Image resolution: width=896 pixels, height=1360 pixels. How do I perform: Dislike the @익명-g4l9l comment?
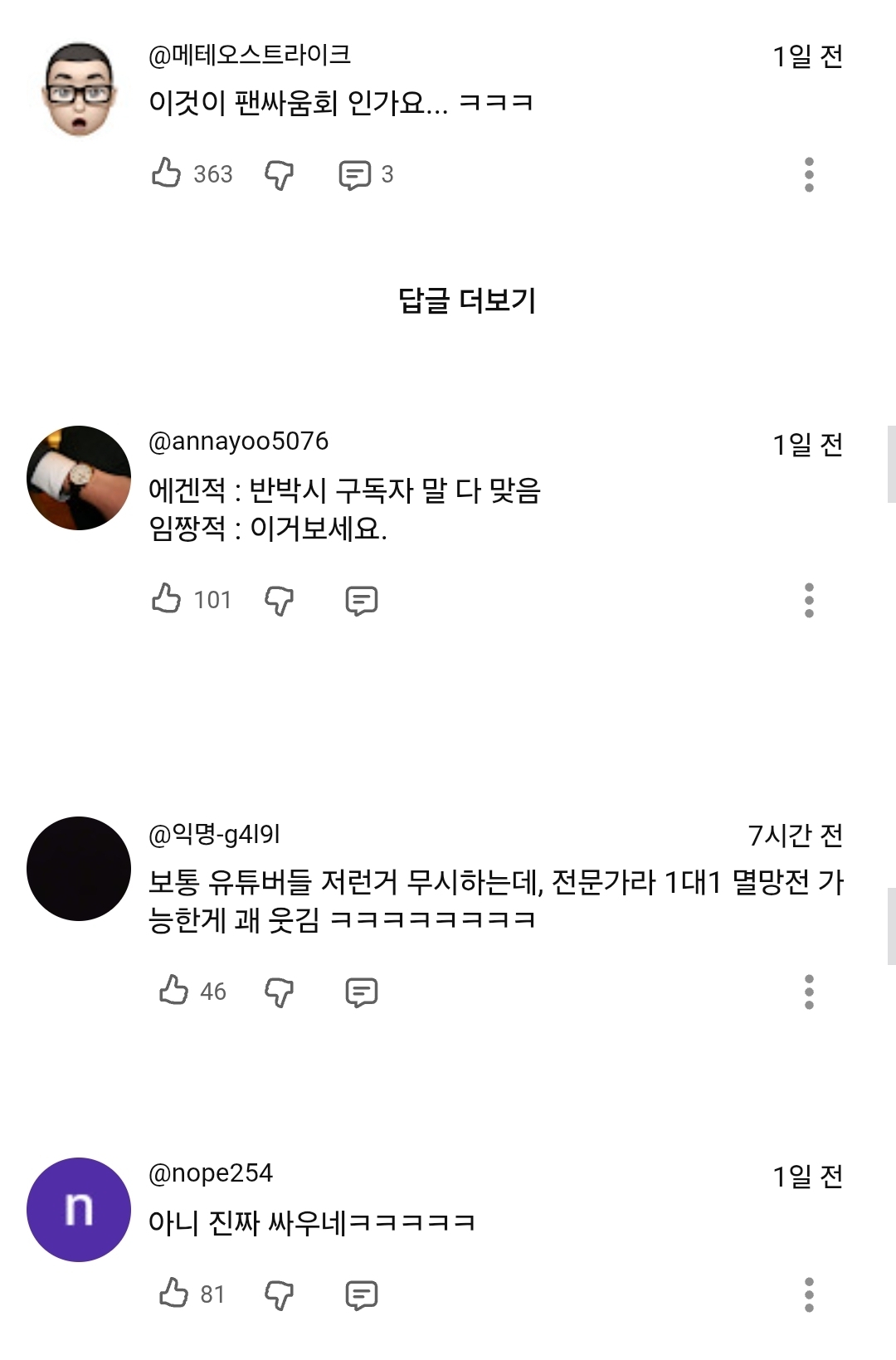coord(279,992)
